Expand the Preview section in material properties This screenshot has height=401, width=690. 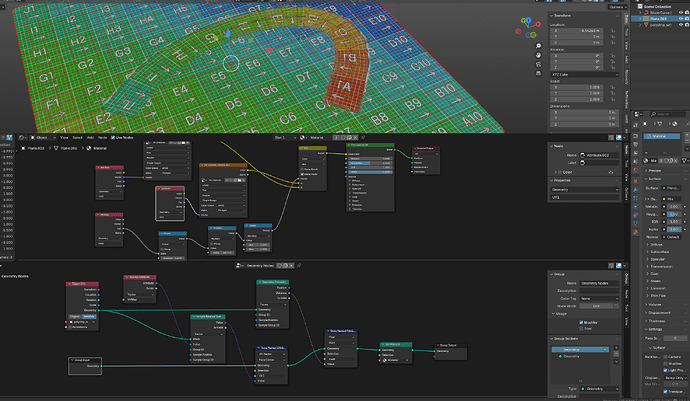646,170
